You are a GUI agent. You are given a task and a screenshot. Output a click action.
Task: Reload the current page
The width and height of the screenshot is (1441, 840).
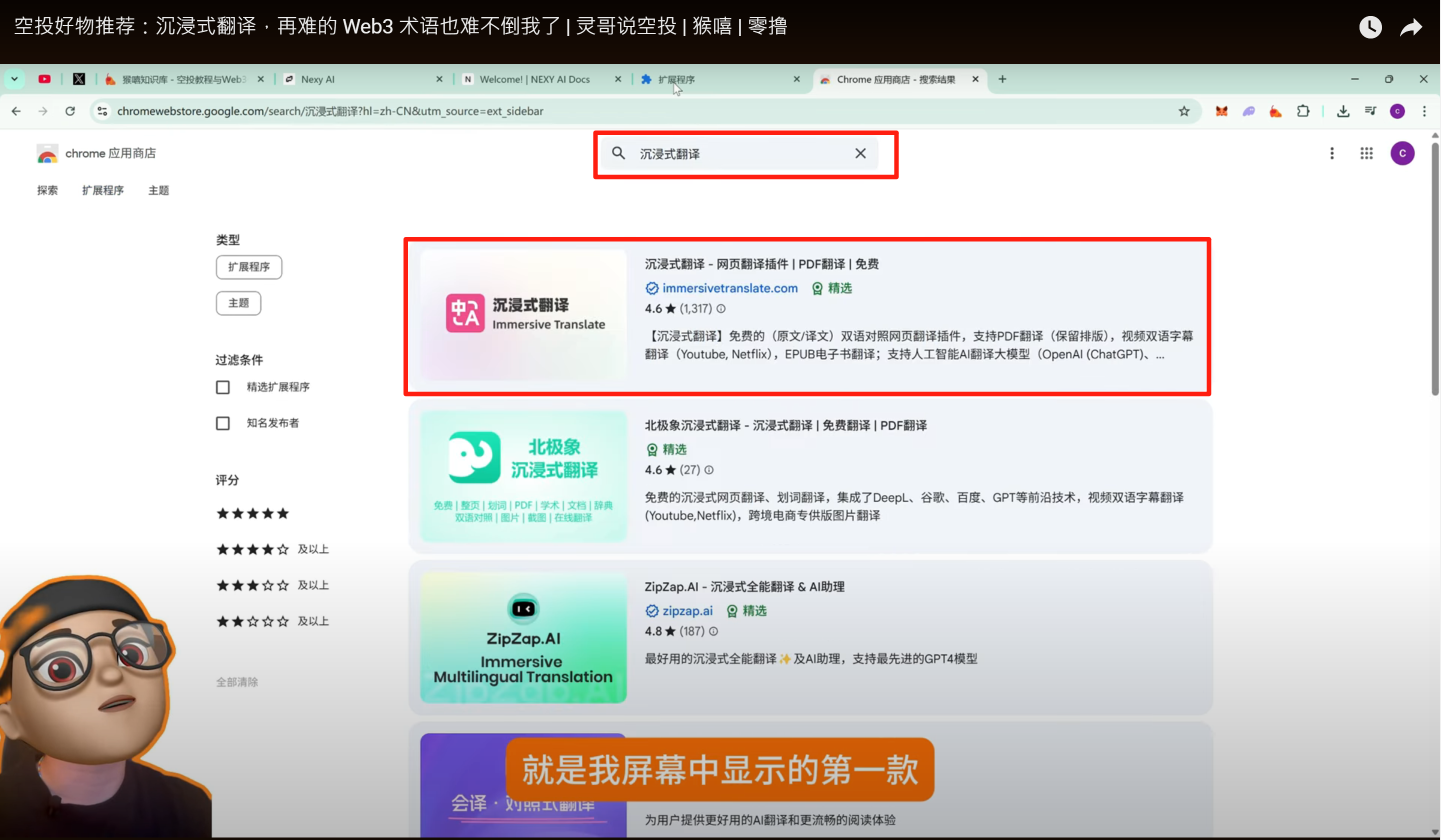(x=70, y=111)
